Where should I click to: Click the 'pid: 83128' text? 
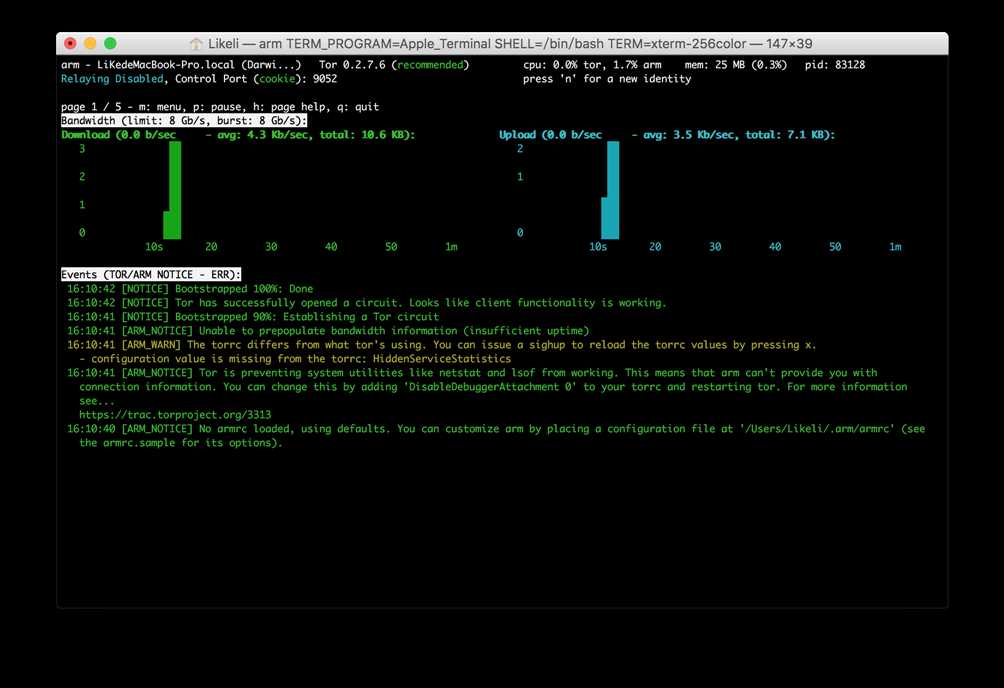[x=835, y=65]
